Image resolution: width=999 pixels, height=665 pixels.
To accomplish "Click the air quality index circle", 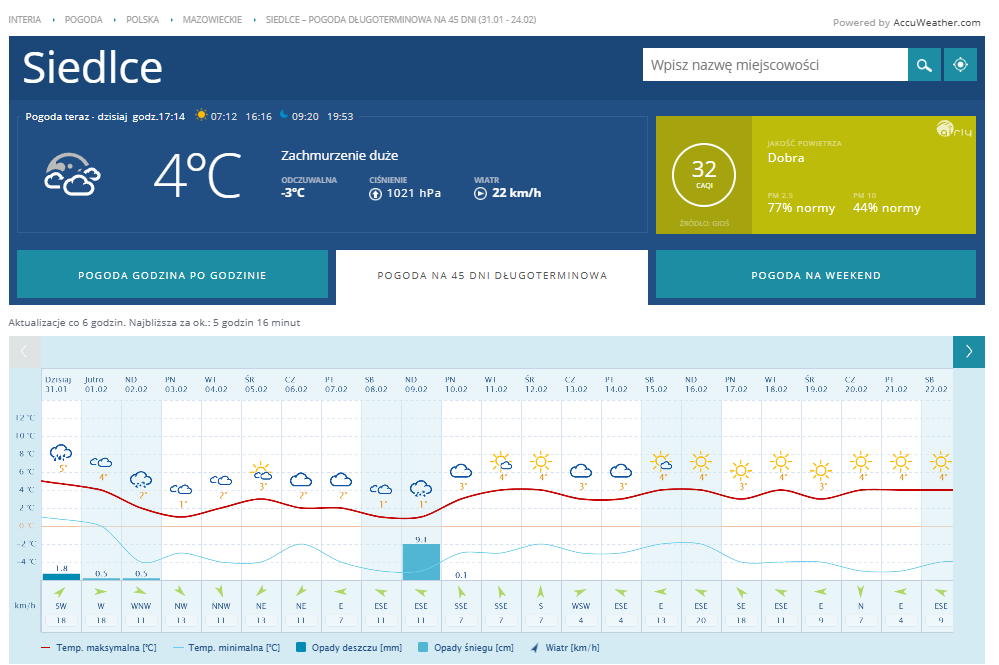I will tap(703, 174).
